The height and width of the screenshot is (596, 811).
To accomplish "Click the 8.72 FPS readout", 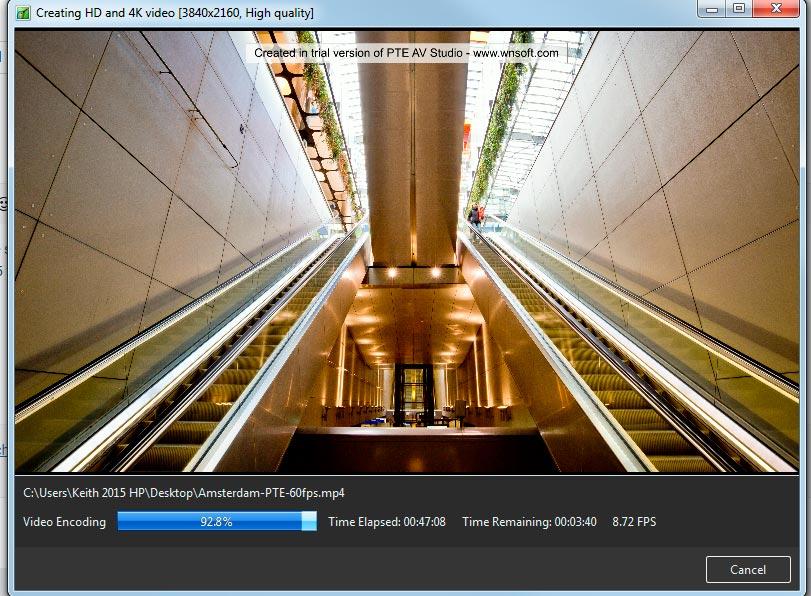I will point(634,522).
